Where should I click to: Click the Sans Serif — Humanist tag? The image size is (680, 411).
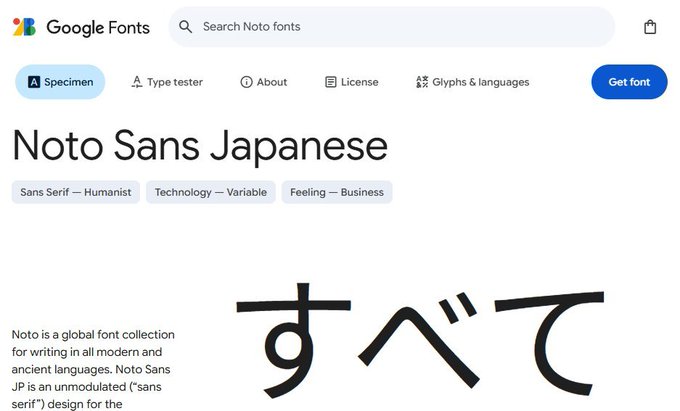coord(76,192)
